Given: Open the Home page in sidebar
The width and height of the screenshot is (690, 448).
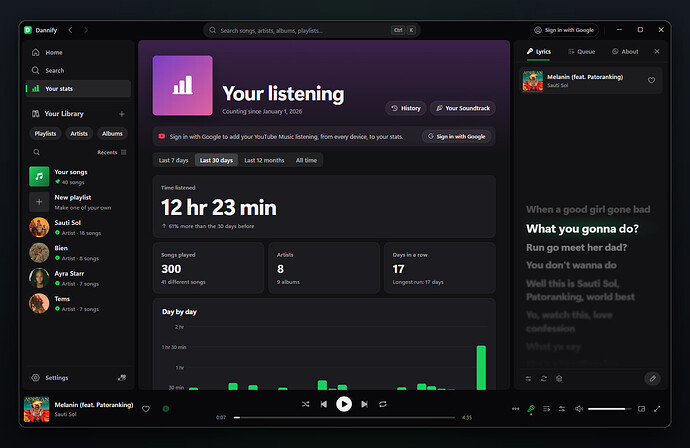Looking at the screenshot, I should (78, 52).
